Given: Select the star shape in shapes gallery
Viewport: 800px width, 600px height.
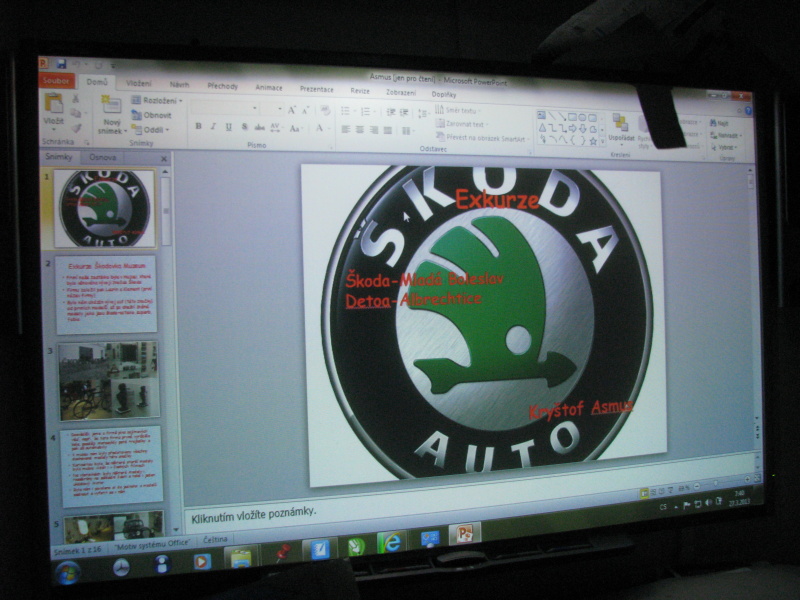Looking at the screenshot, I should (x=593, y=141).
